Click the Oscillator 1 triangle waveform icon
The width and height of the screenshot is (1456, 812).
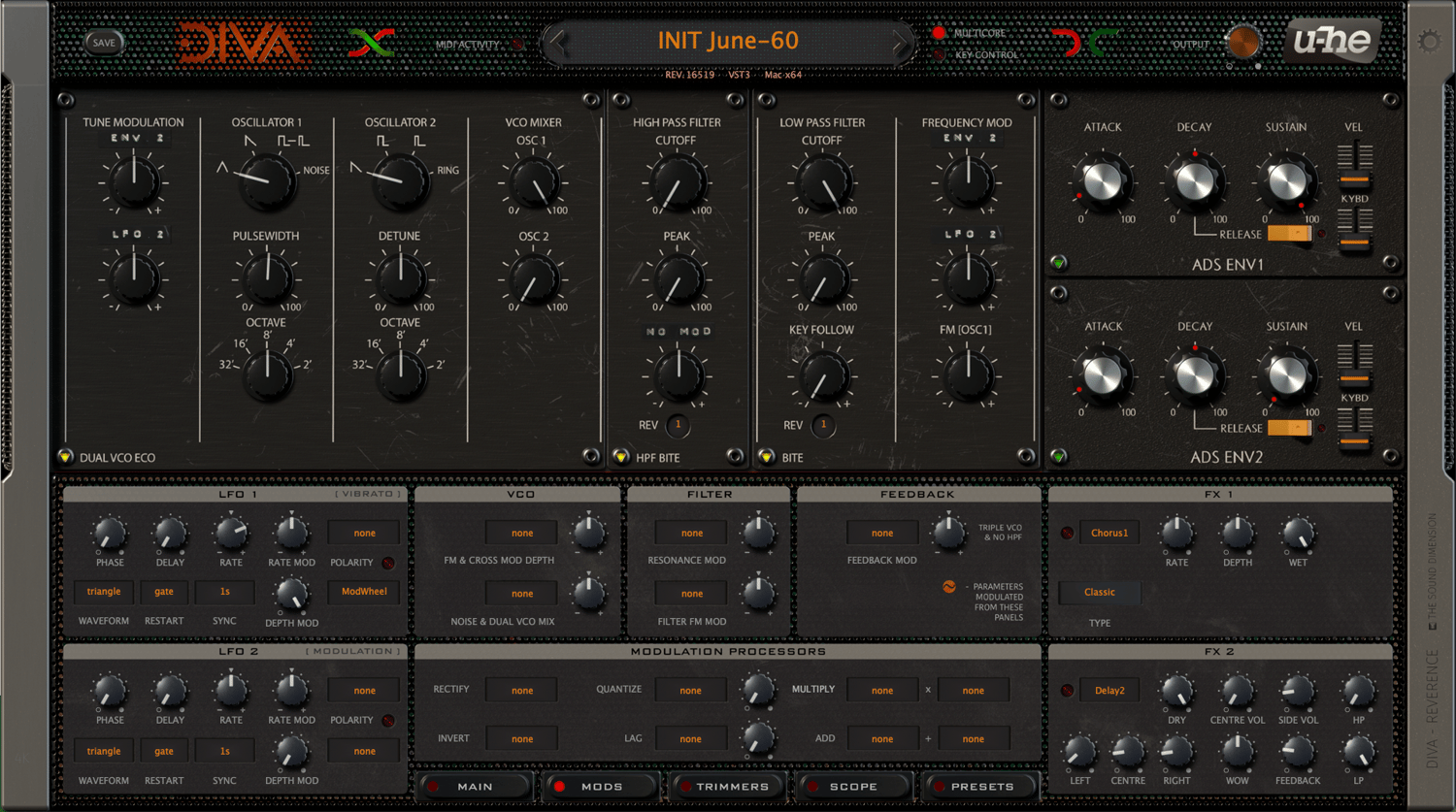tap(222, 168)
